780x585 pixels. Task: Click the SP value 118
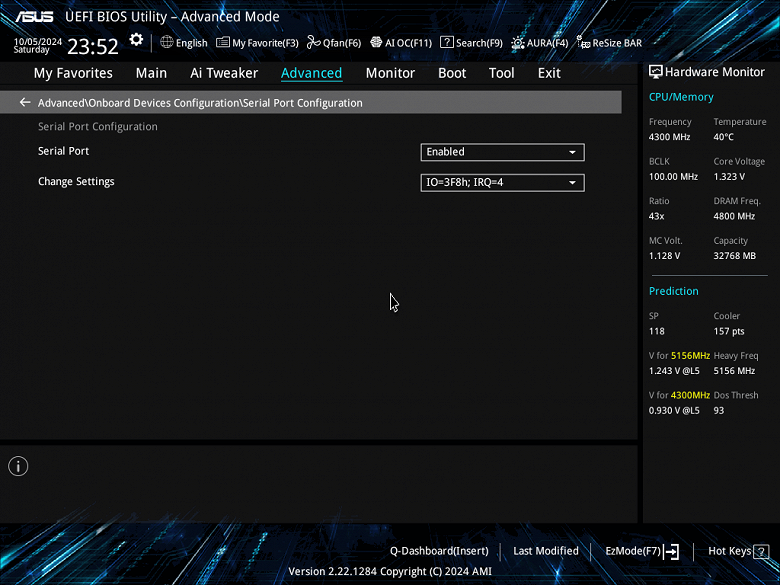coord(657,331)
